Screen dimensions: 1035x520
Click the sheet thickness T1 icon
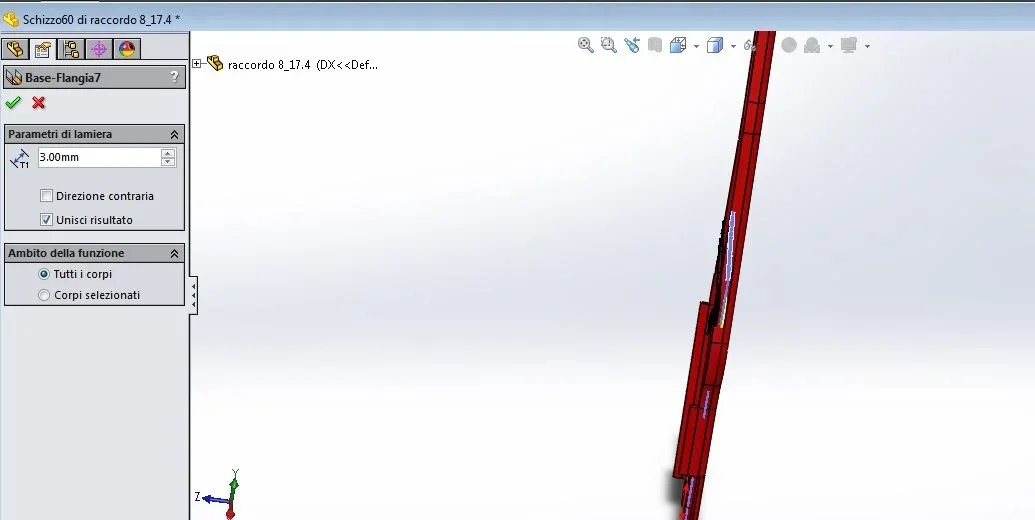tap(20, 158)
